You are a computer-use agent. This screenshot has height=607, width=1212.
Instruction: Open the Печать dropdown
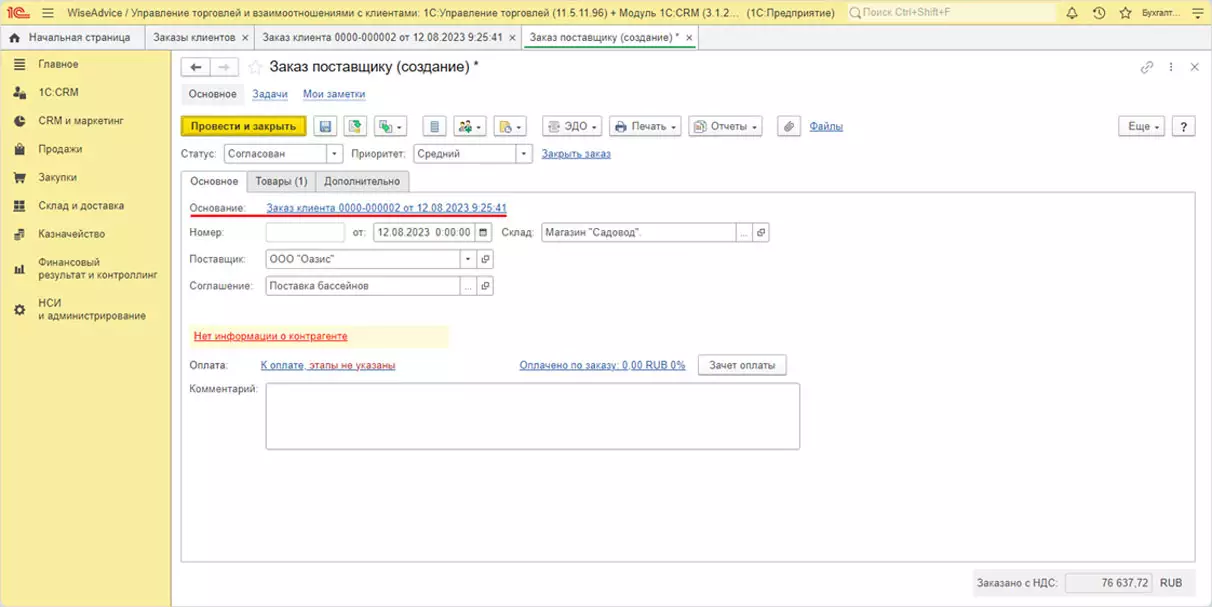click(645, 126)
